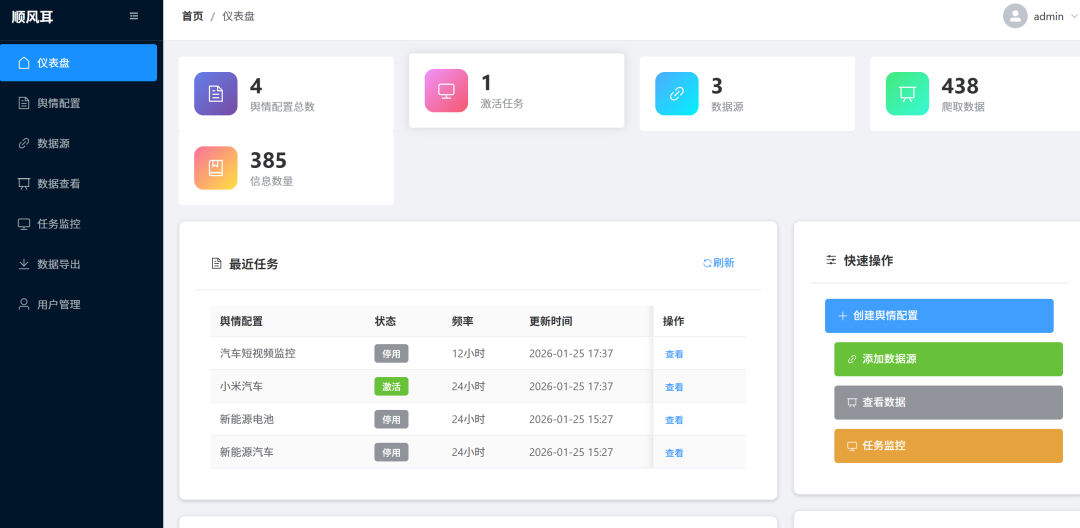1080x528 pixels.
Task: Click the 顺风耳 logo title
Action: pos(32,17)
